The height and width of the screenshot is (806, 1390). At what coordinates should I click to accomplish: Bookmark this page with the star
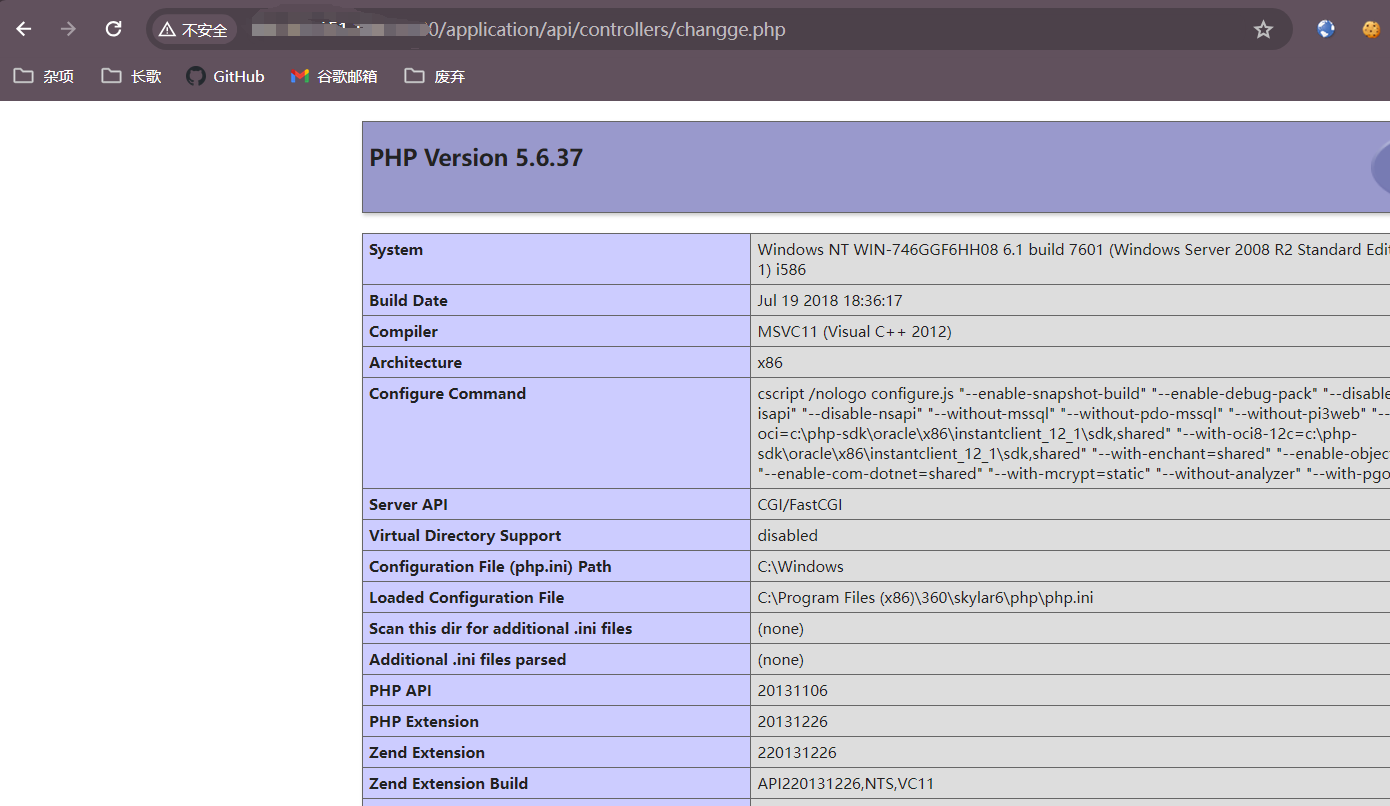(1263, 30)
